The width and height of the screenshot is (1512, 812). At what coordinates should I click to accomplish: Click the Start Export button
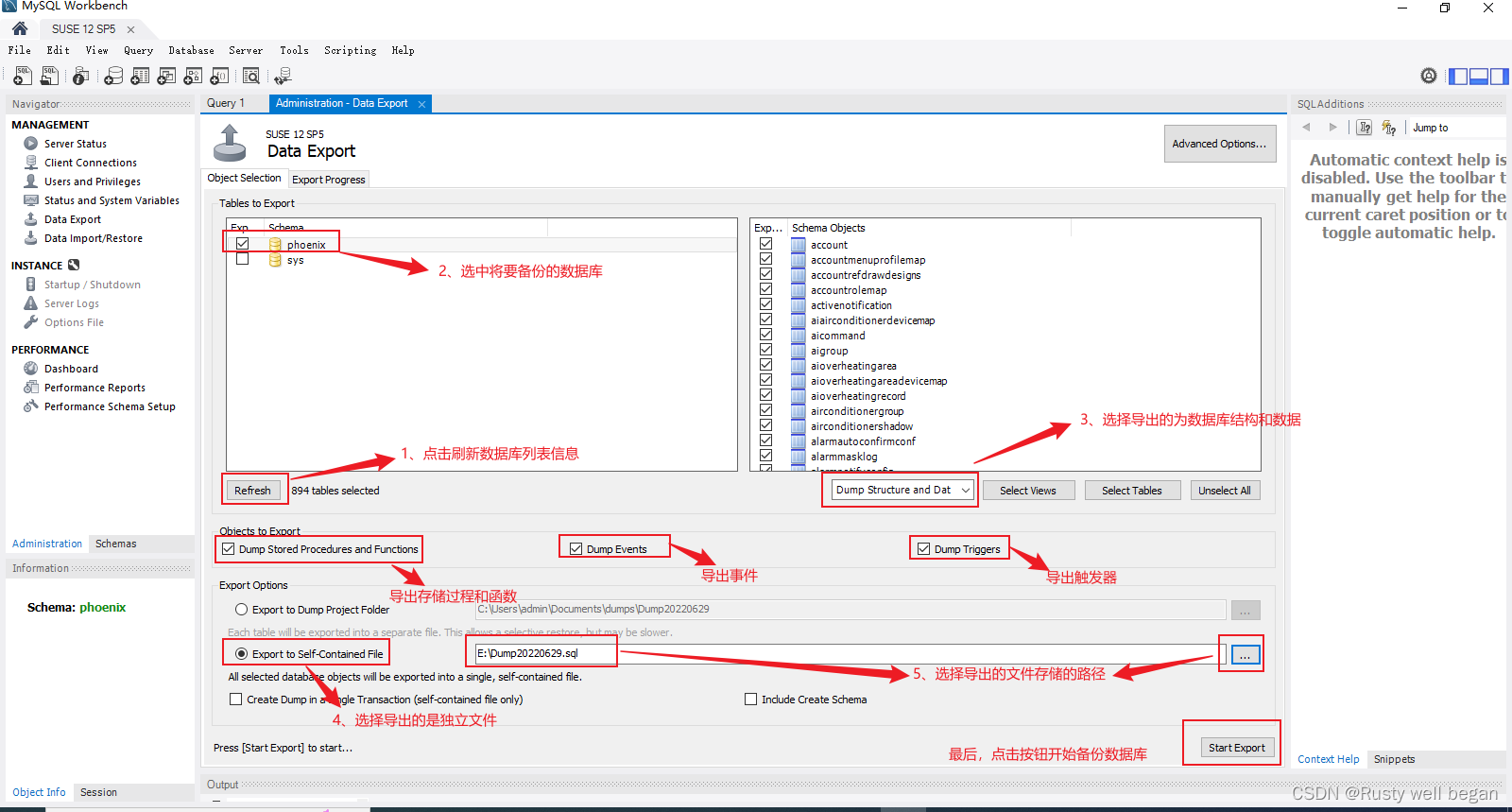[1237, 748]
